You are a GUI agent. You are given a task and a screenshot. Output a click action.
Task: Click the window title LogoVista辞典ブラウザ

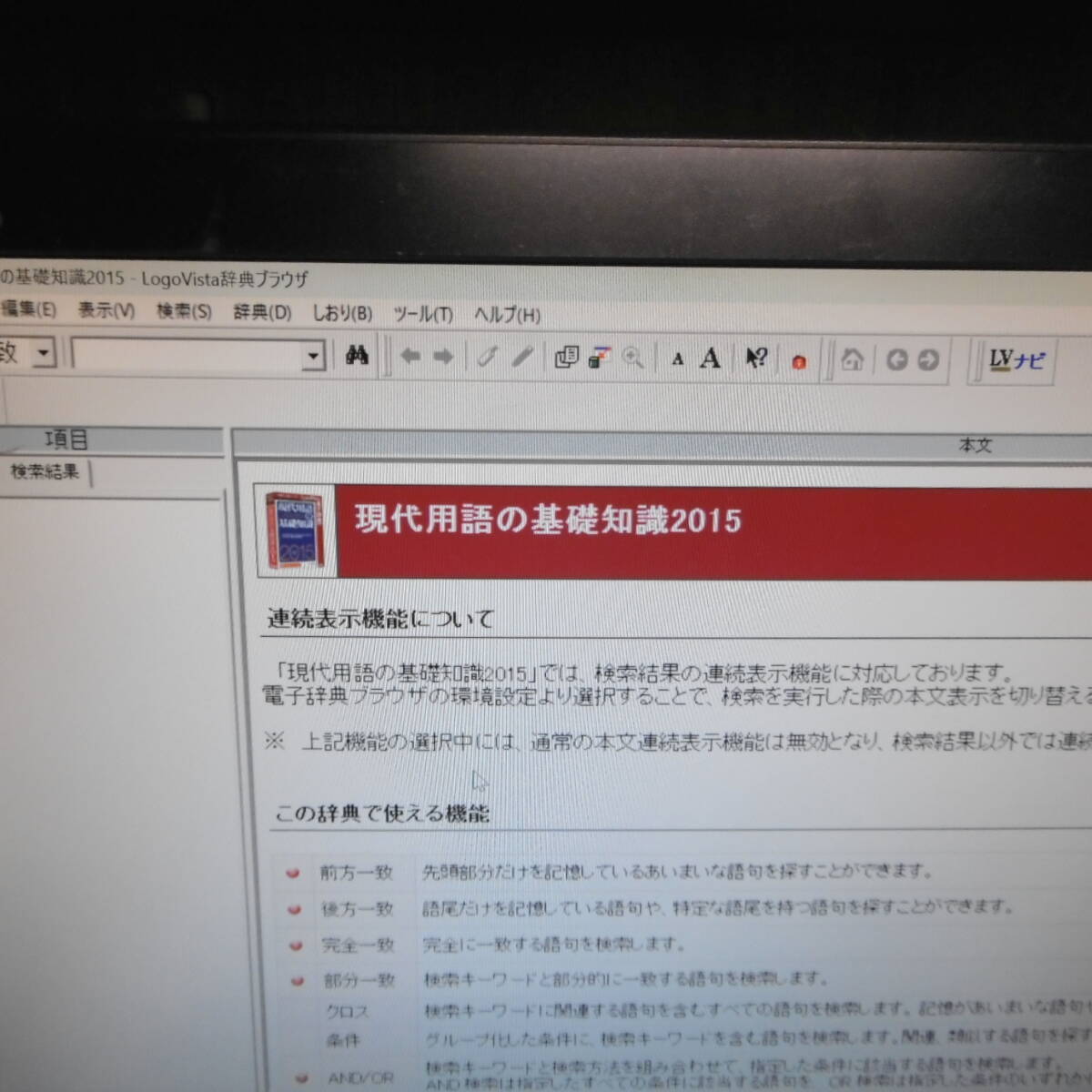coord(225,278)
